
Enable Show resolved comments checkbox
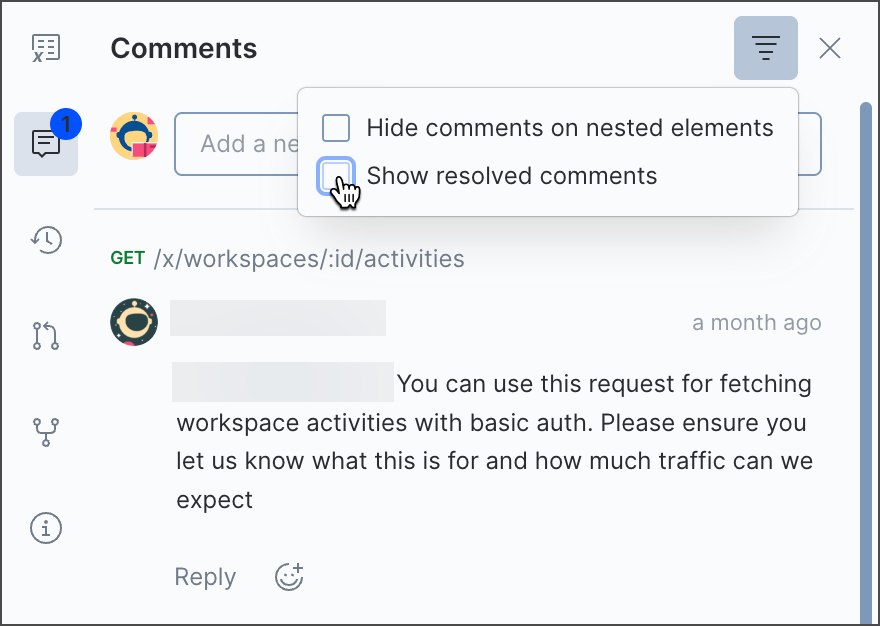[x=336, y=176]
